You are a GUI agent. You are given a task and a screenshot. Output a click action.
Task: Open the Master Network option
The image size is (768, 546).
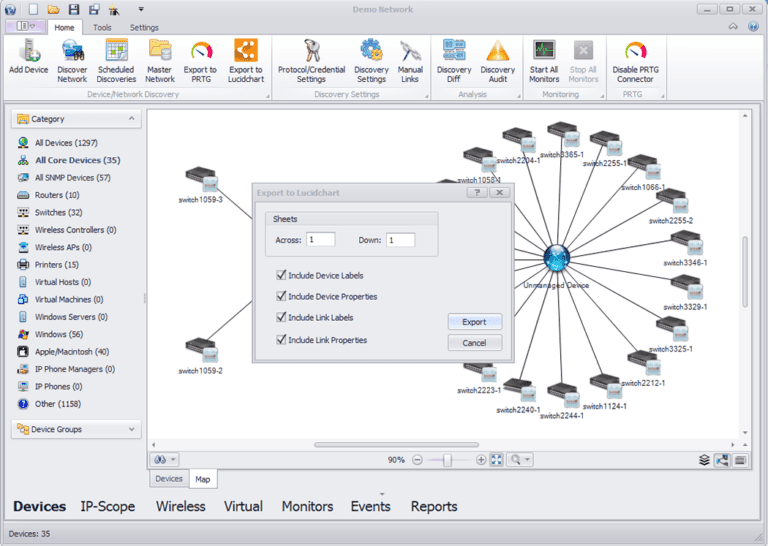pos(160,61)
